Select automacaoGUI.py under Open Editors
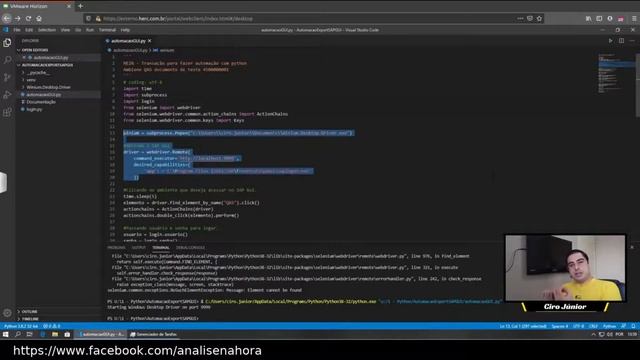640x360 pixels. click(x=51, y=58)
